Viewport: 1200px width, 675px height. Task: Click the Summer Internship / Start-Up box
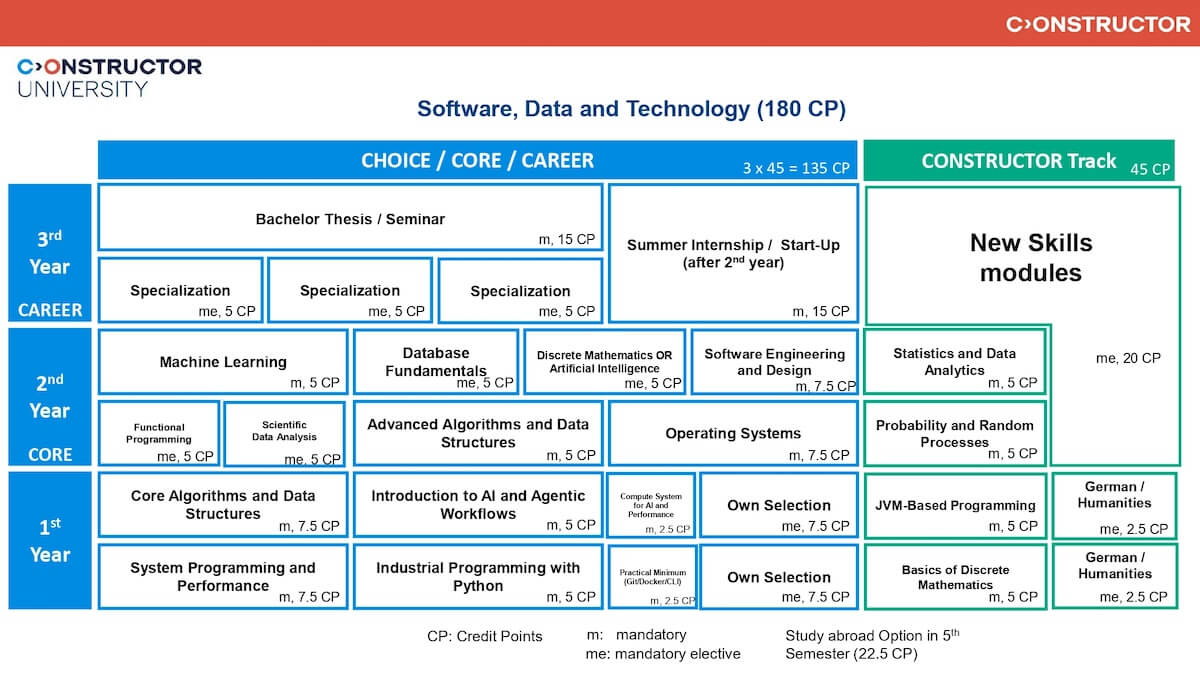(x=733, y=253)
